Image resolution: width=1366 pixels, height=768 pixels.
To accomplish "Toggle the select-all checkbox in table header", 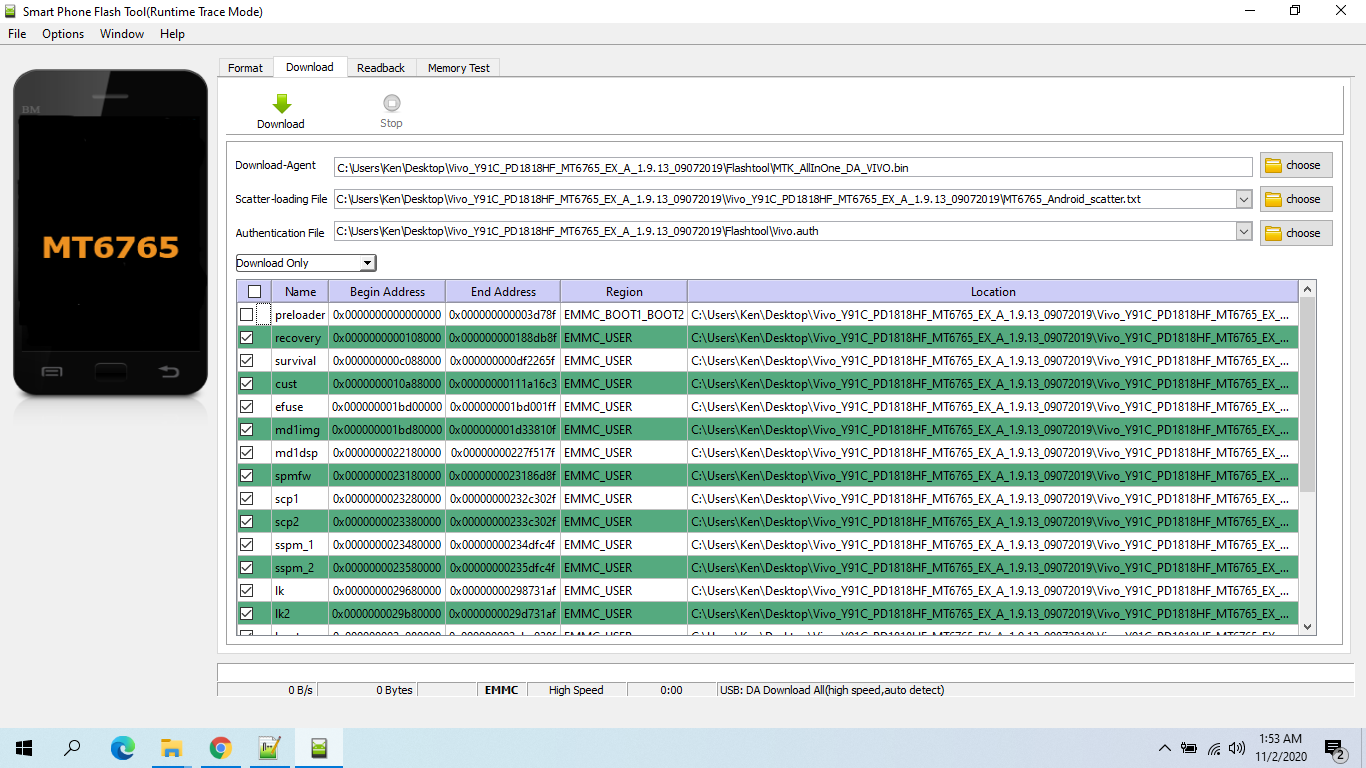I will 254,292.
